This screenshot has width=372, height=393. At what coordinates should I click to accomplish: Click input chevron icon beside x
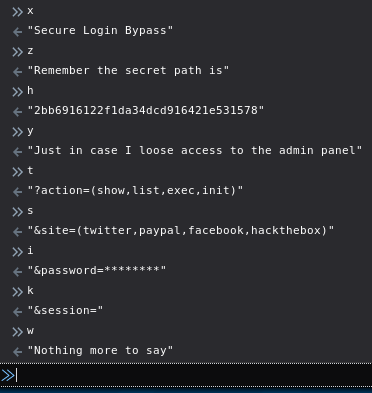[x=17, y=12]
